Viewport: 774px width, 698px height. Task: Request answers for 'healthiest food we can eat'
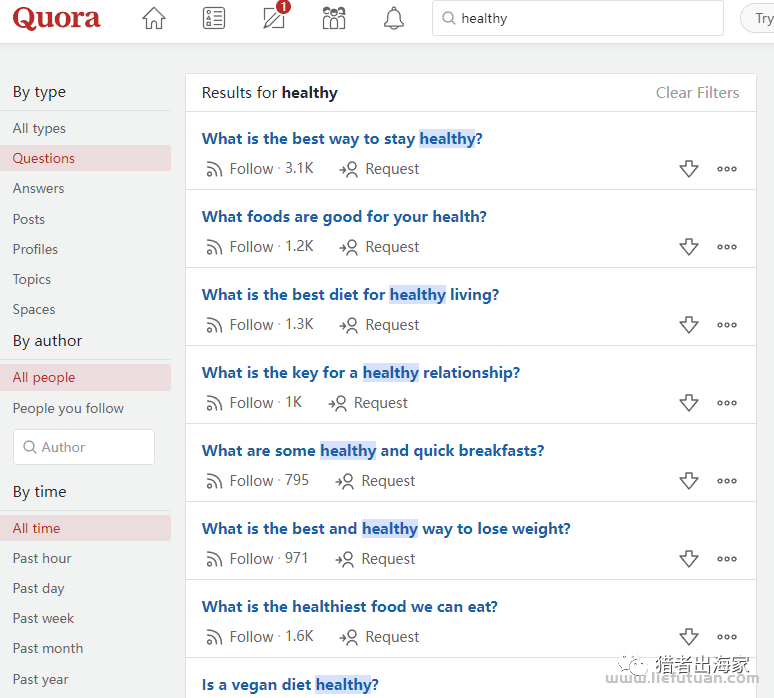click(x=379, y=637)
